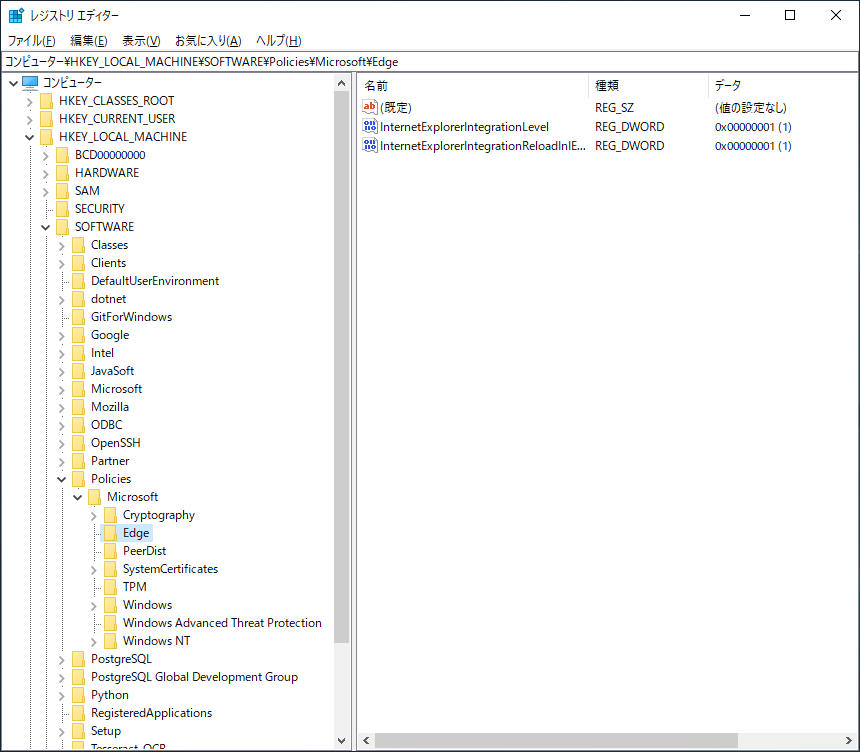Image resolution: width=860 pixels, height=752 pixels.
Task: Open the ファイル(F) menu
Action: [x=31, y=41]
